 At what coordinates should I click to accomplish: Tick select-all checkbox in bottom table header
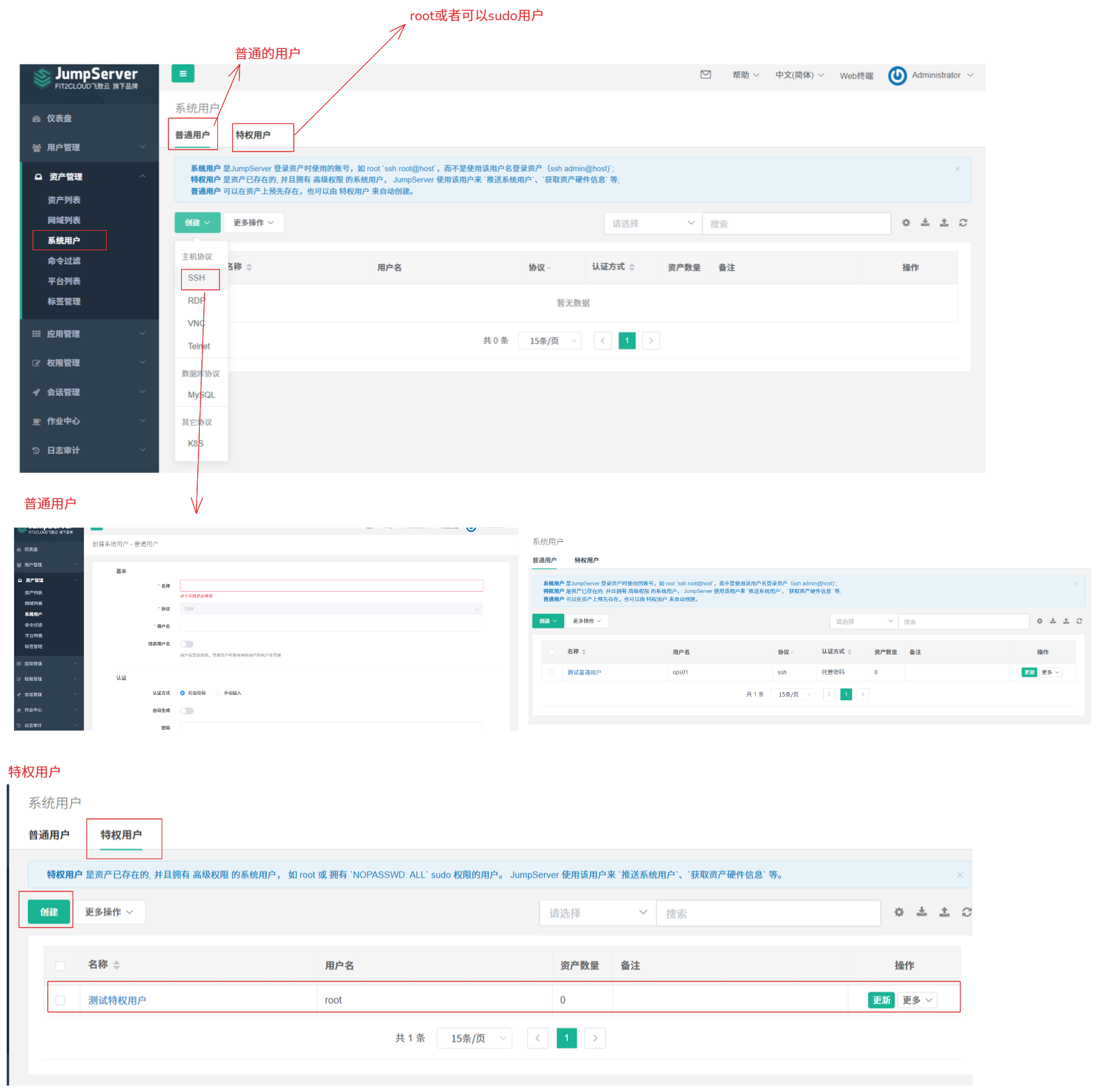click(60, 966)
